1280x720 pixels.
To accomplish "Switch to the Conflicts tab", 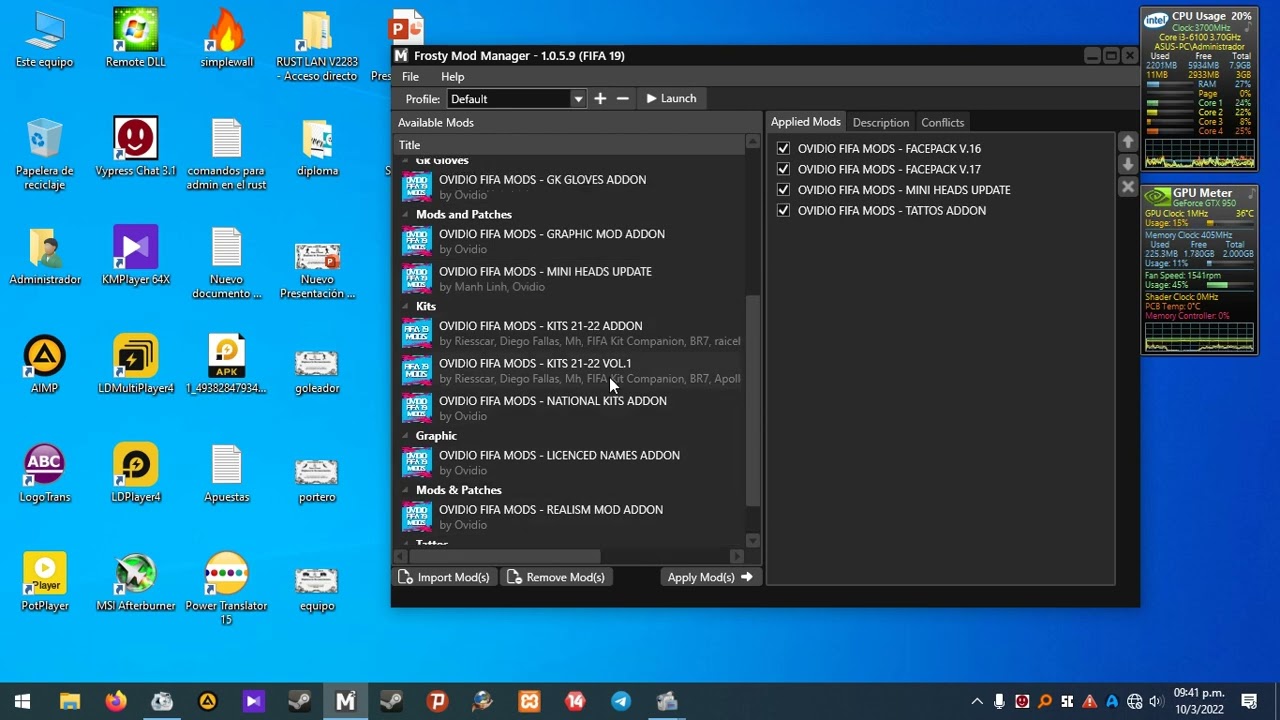I will coord(943,122).
